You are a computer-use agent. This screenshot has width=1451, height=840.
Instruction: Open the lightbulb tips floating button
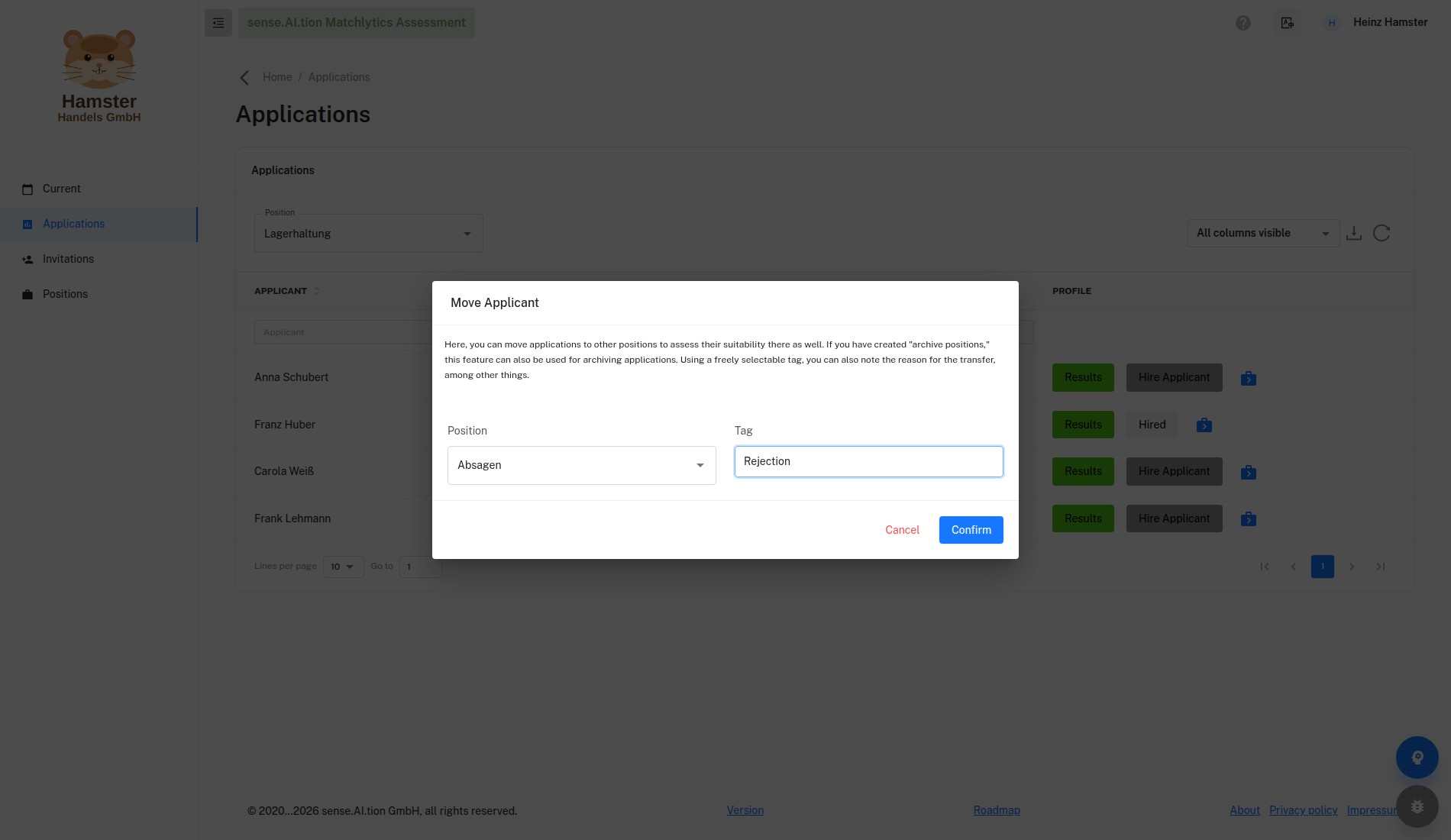[x=1417, y=758]
